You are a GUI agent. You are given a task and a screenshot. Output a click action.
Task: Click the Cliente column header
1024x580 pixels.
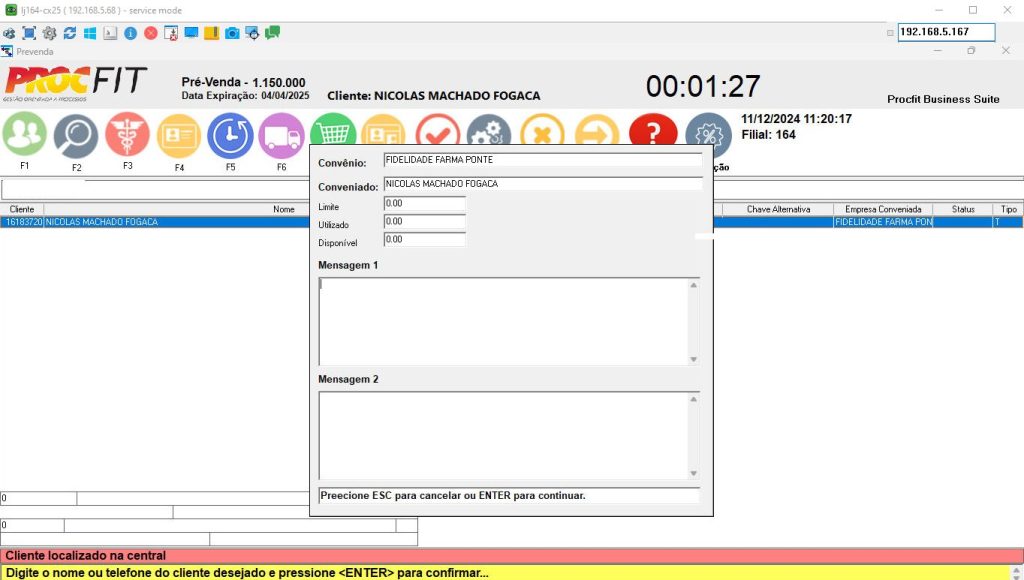coord(22,209)
